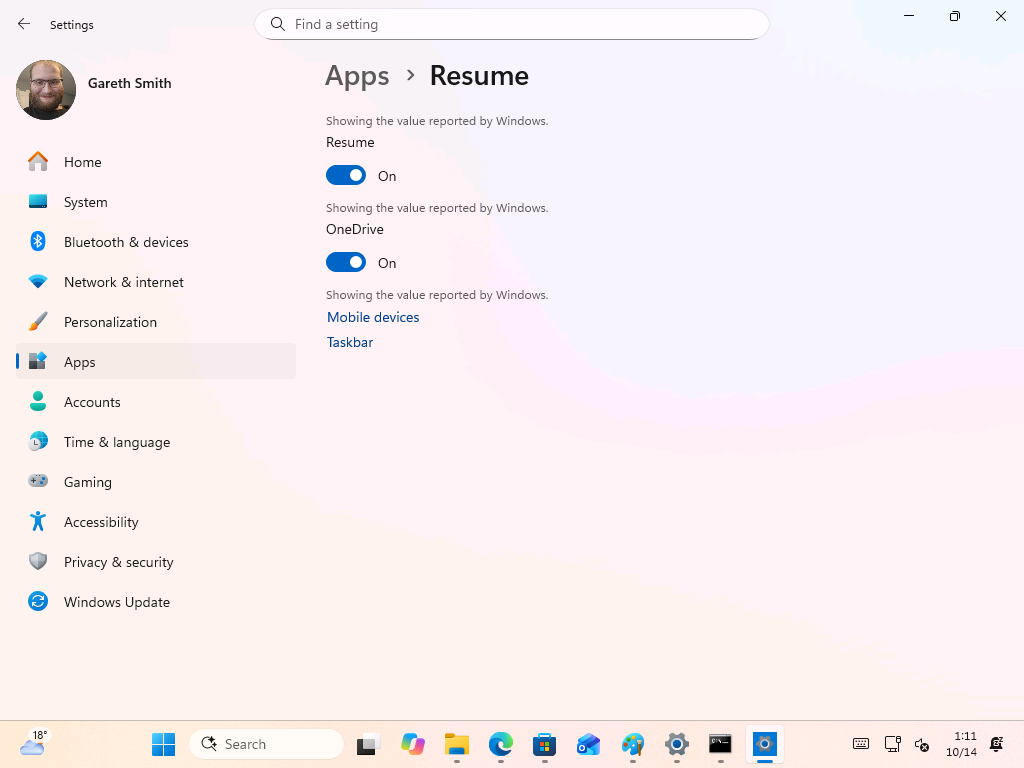Click the Accounts person icon
The height and width of the screenshot is (768, 1024).
(x=38, y=402)
